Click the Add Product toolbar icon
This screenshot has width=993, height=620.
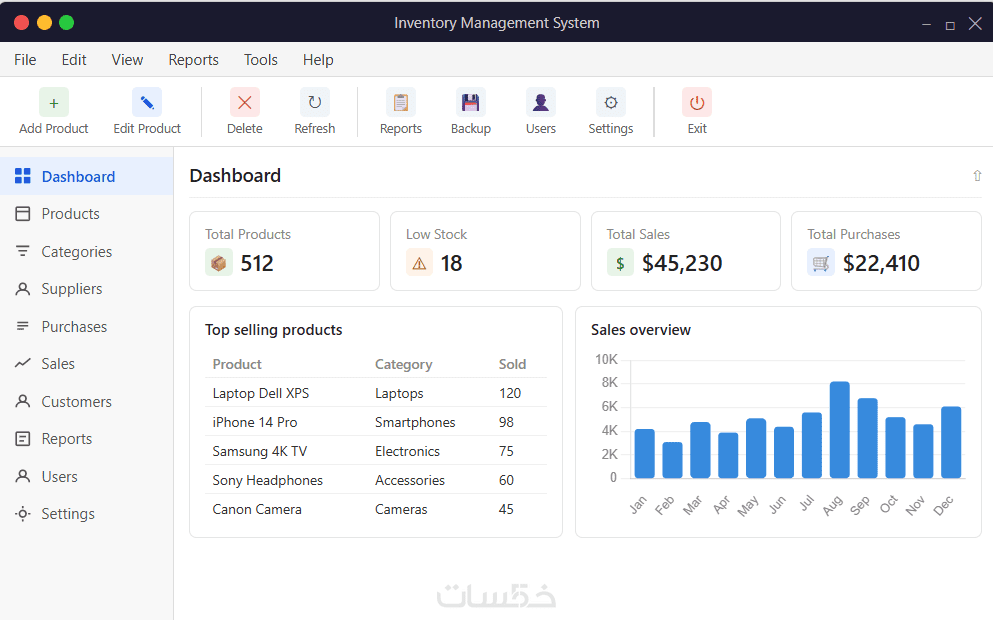[54, 103]
